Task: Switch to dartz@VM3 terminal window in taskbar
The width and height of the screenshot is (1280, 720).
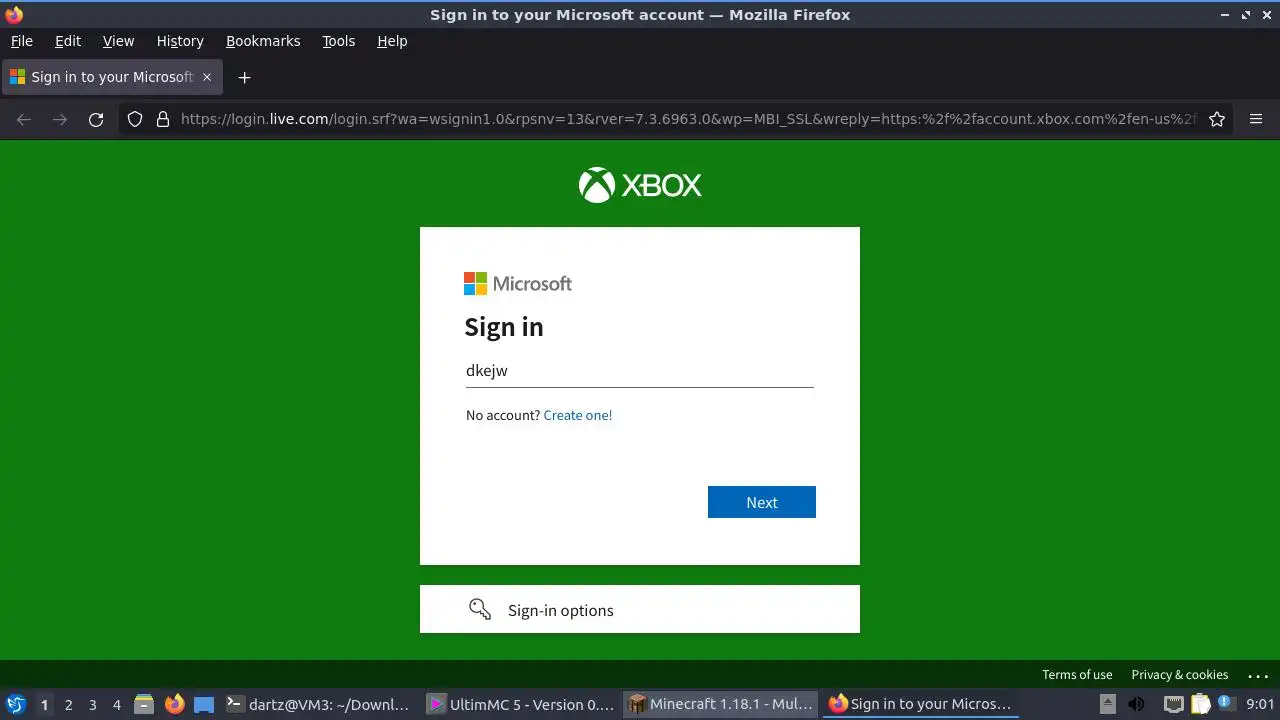Action: click(318, 704)
